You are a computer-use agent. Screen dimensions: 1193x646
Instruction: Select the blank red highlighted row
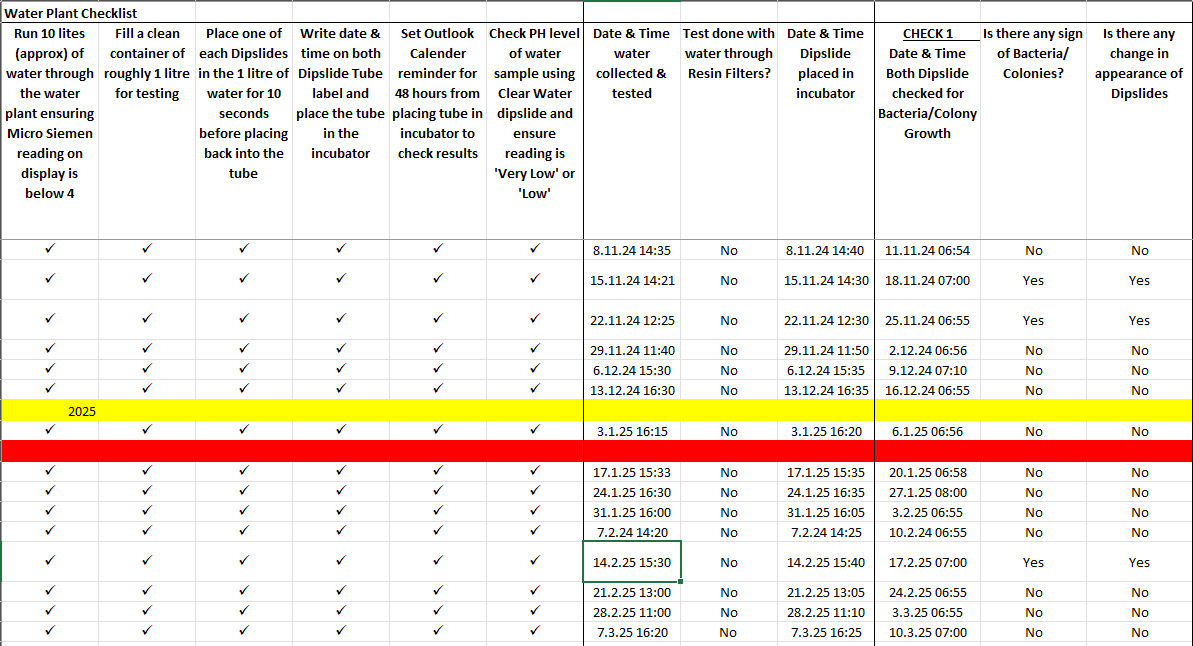click(x=596, y=451)
